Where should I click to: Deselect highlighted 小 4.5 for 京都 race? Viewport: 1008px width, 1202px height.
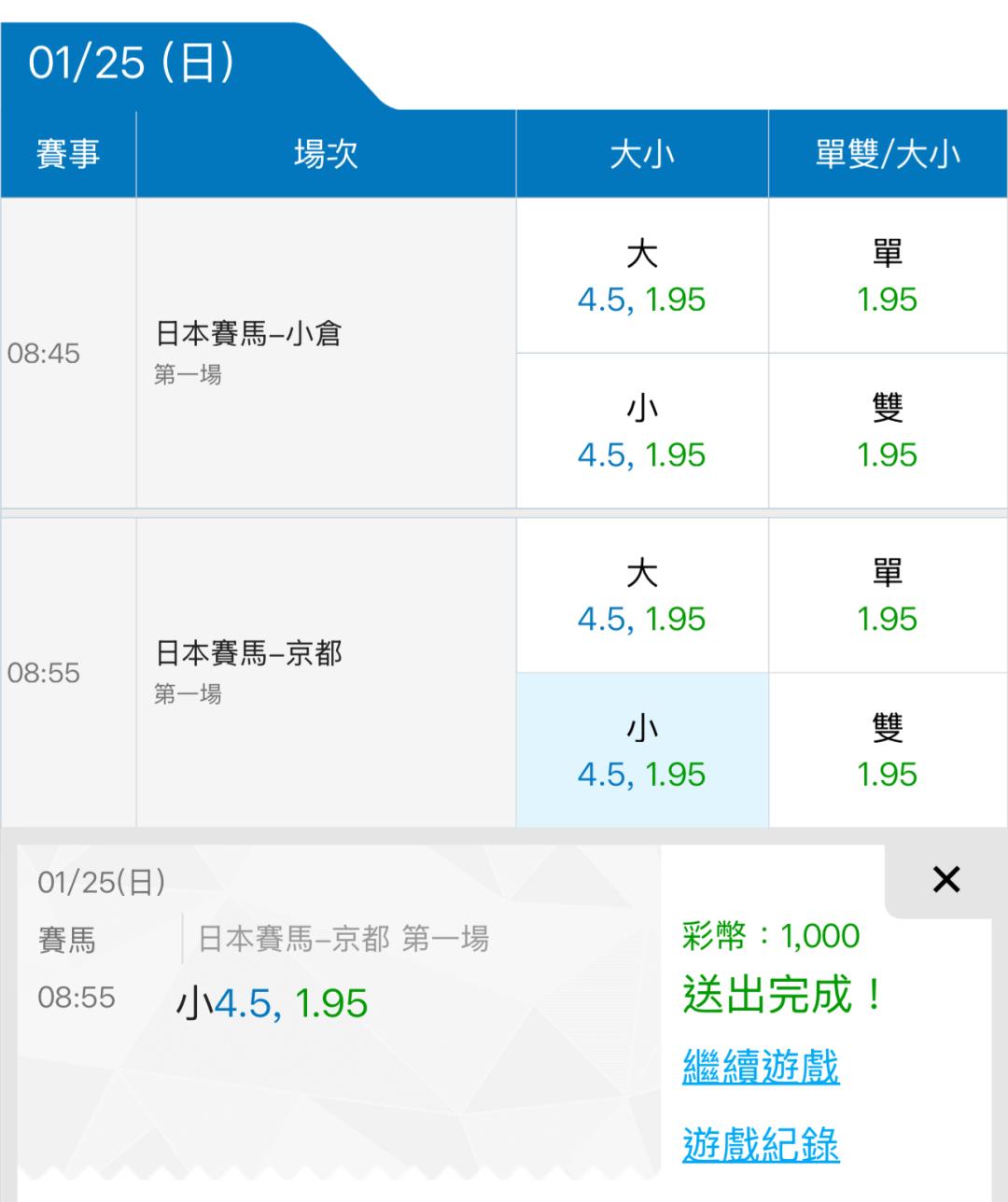(x=641, y=750)
